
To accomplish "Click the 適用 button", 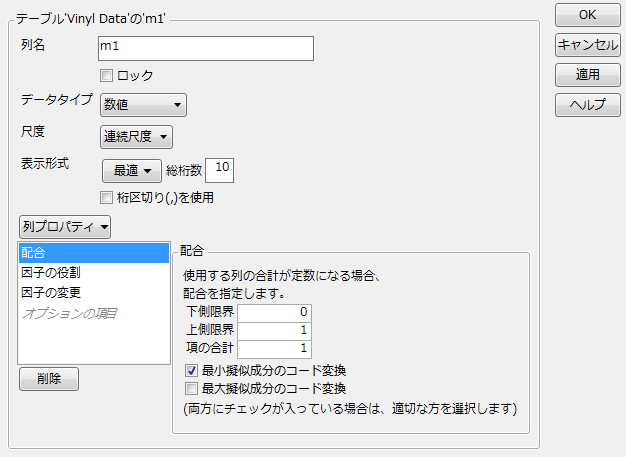I will point(588,75).
